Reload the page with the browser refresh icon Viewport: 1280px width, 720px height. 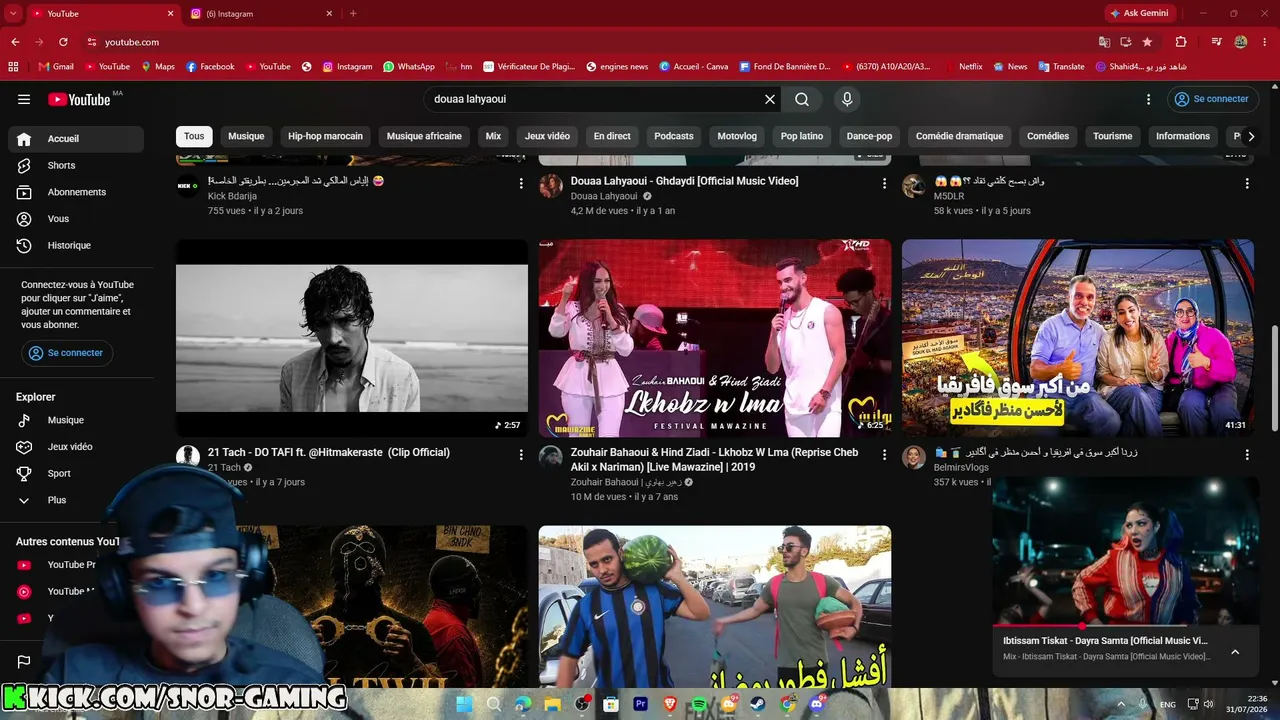63,42
